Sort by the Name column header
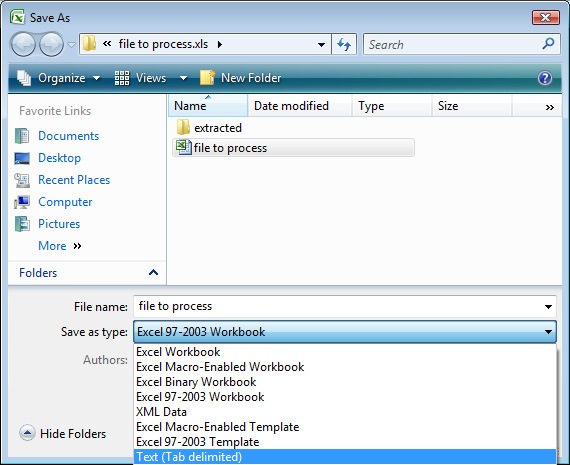The width and height of the screenshot is (570, 465). pyautogui.click(x=208, y=106)
